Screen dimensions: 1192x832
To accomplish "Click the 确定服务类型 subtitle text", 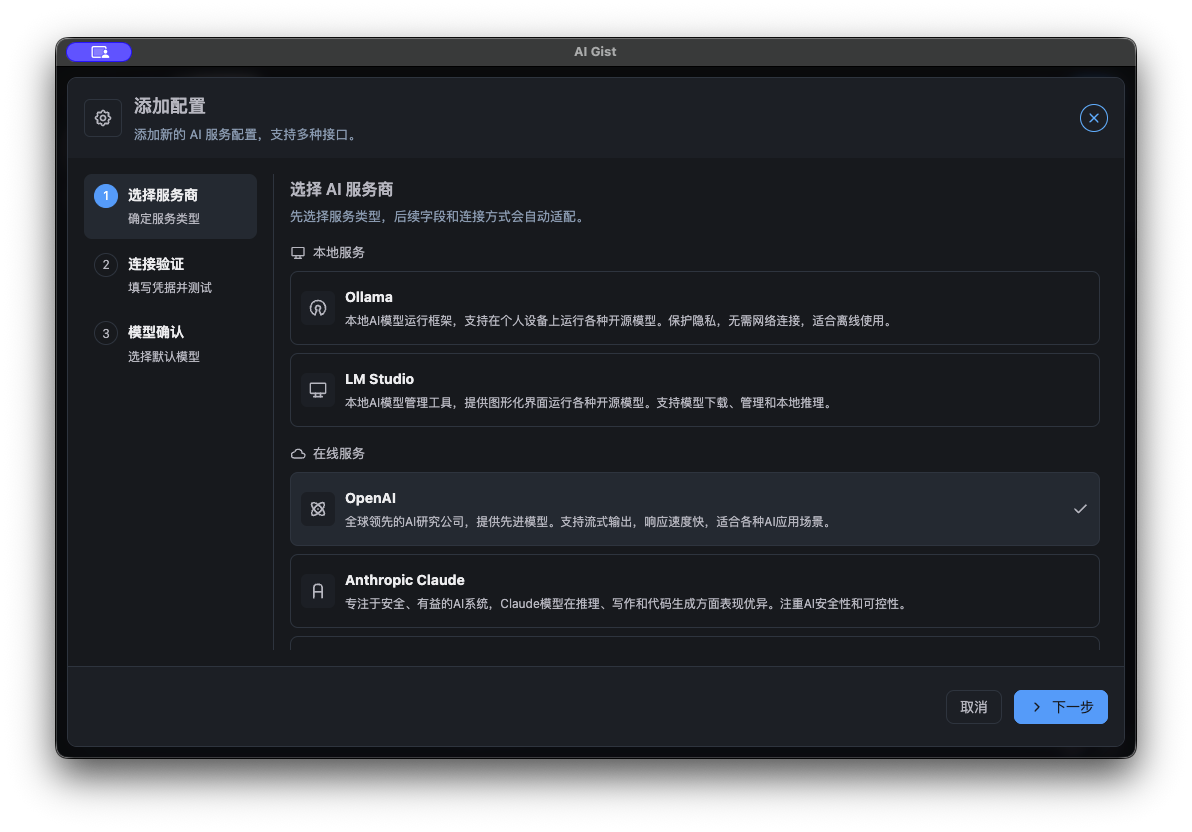I will [163, 219].
